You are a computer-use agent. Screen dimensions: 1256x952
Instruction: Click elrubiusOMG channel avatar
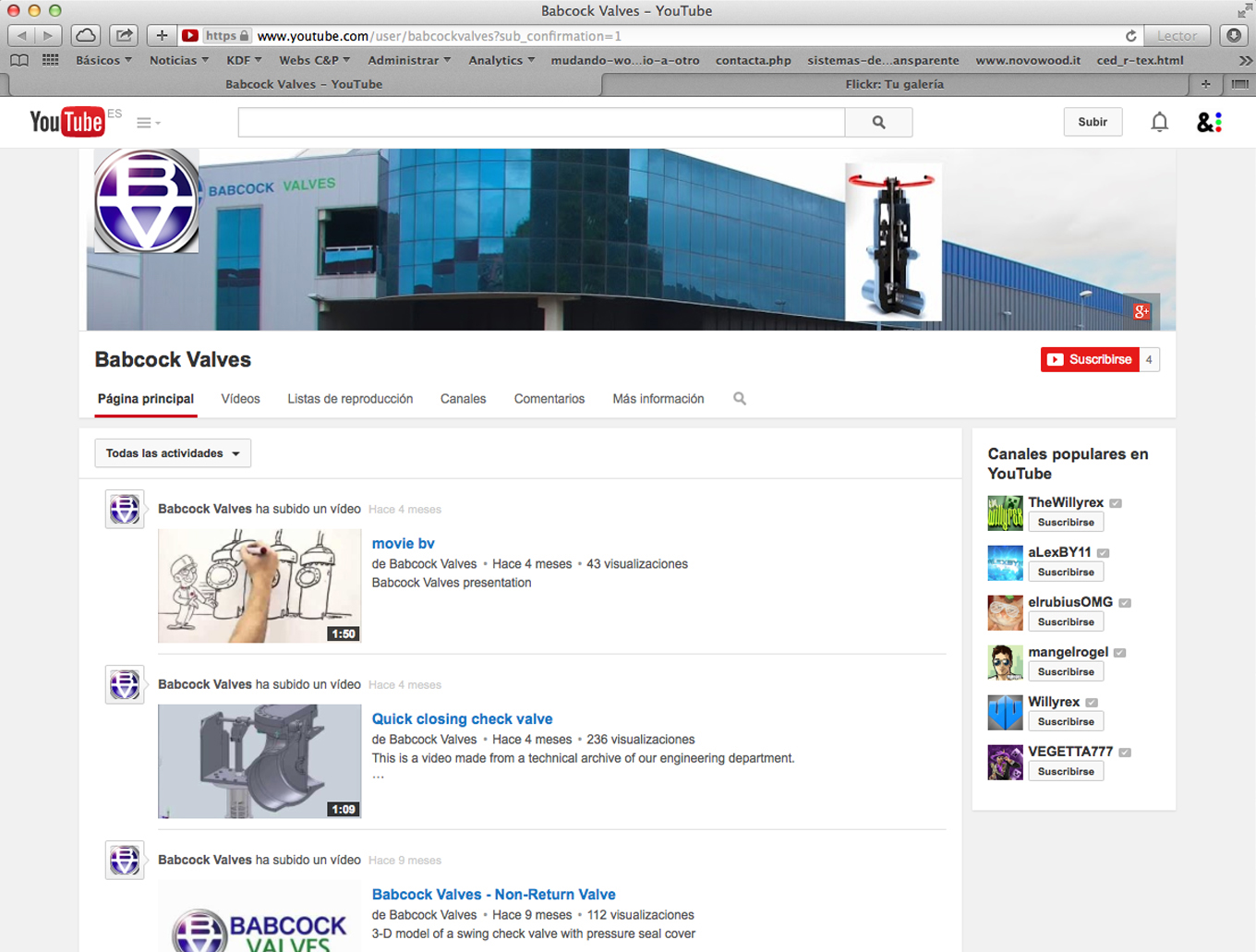click(x=1005, y=612)
